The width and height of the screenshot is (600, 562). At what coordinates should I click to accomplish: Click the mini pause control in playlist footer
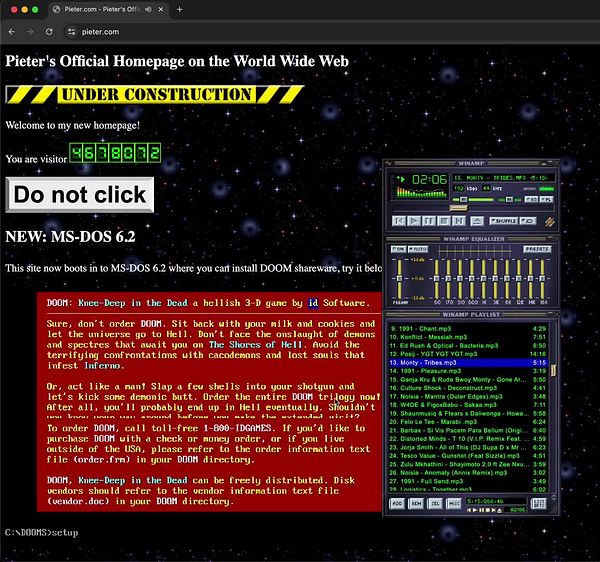tap(481, 510)
